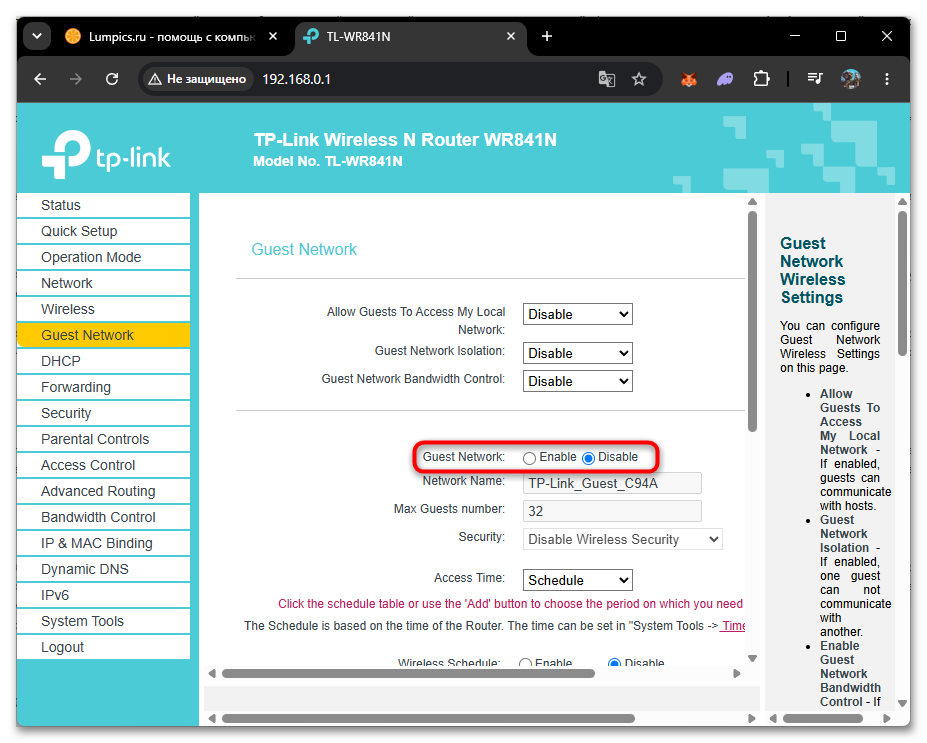The image size is (927, 743).
Task: Open the Wireless menu item
Action: 103,309
